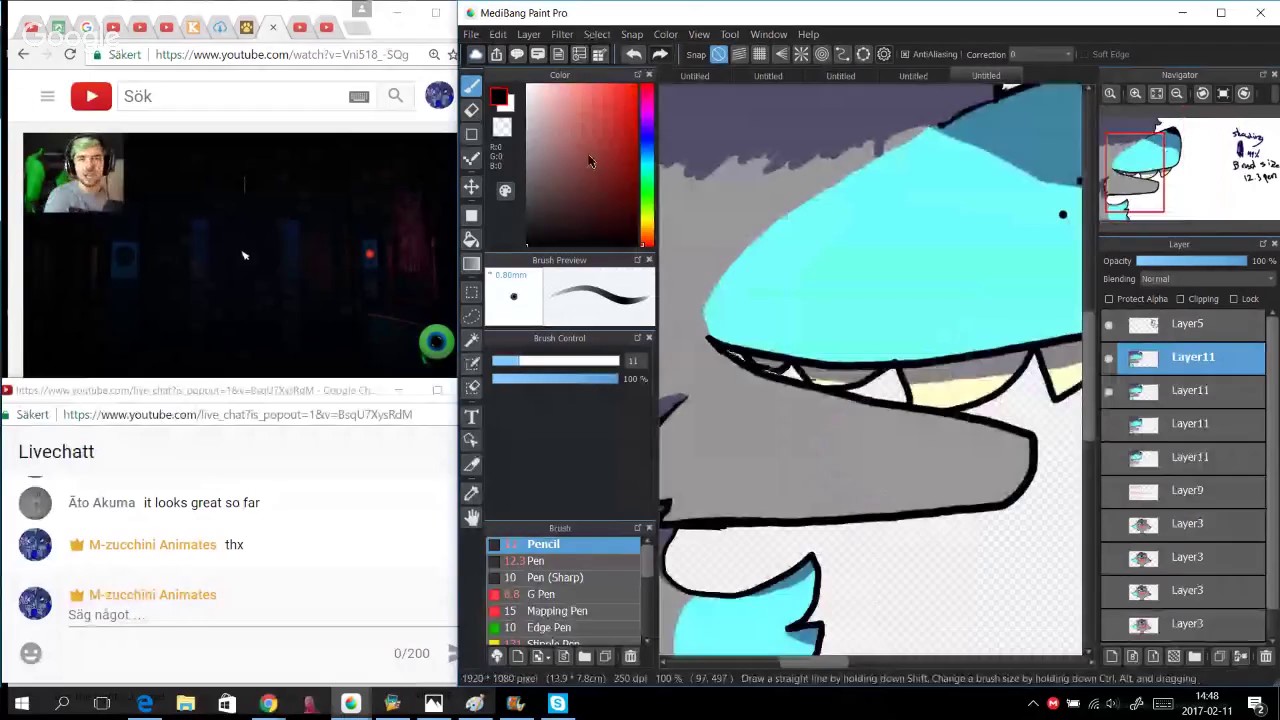Enable the concentric circle snap guide
Image resolution: width=1280 pixels, height=720 pixels.
pos(822,54)
